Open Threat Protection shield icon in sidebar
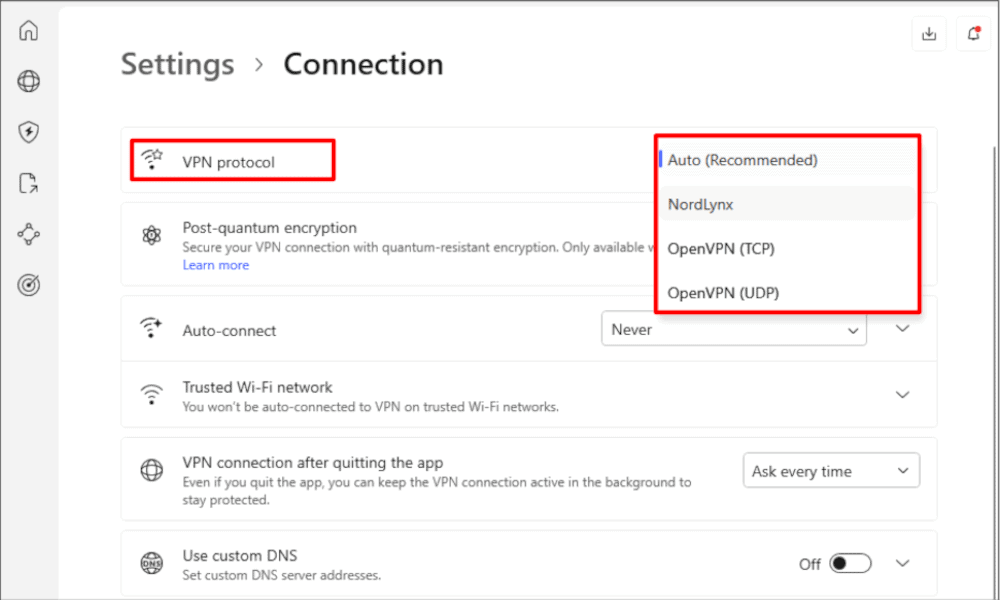 click(29, 132)
